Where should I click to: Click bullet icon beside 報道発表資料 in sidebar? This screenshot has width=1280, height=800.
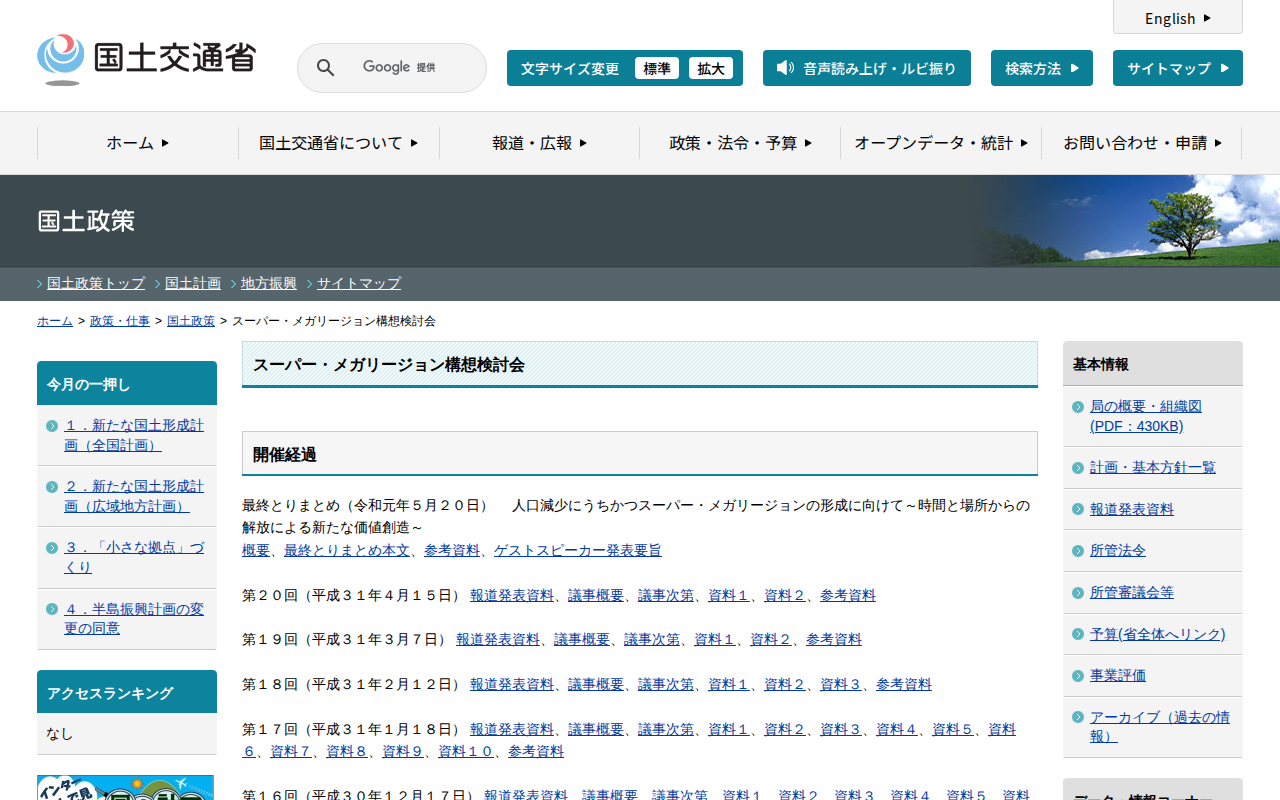tap(1077, 510)
